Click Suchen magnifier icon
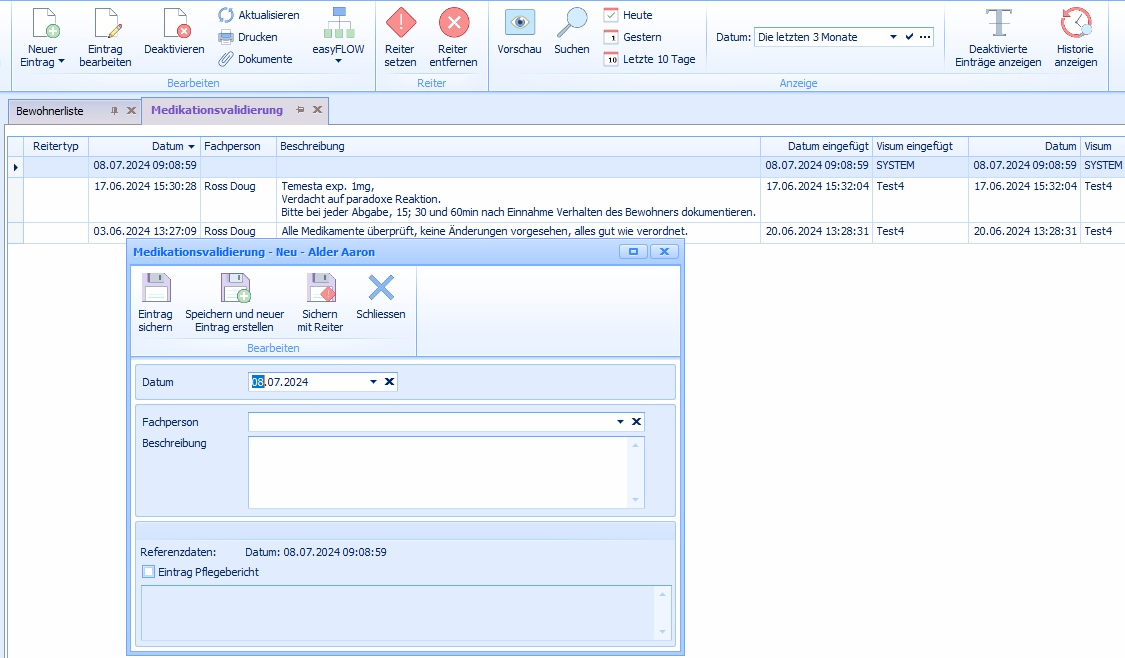 pyautogui.click(x=572, y=23)
